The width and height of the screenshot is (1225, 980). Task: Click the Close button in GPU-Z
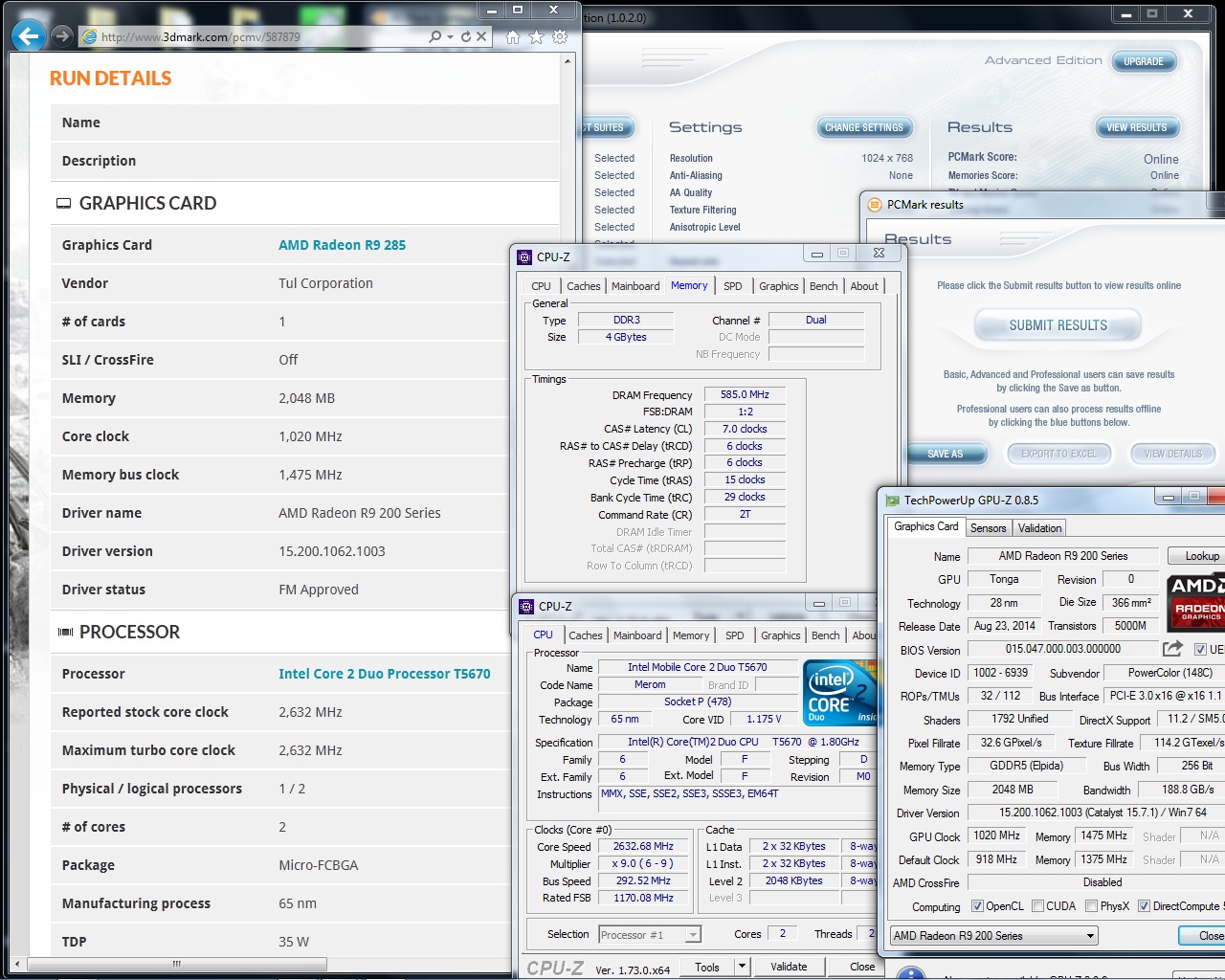click(x=1202, y=935)
